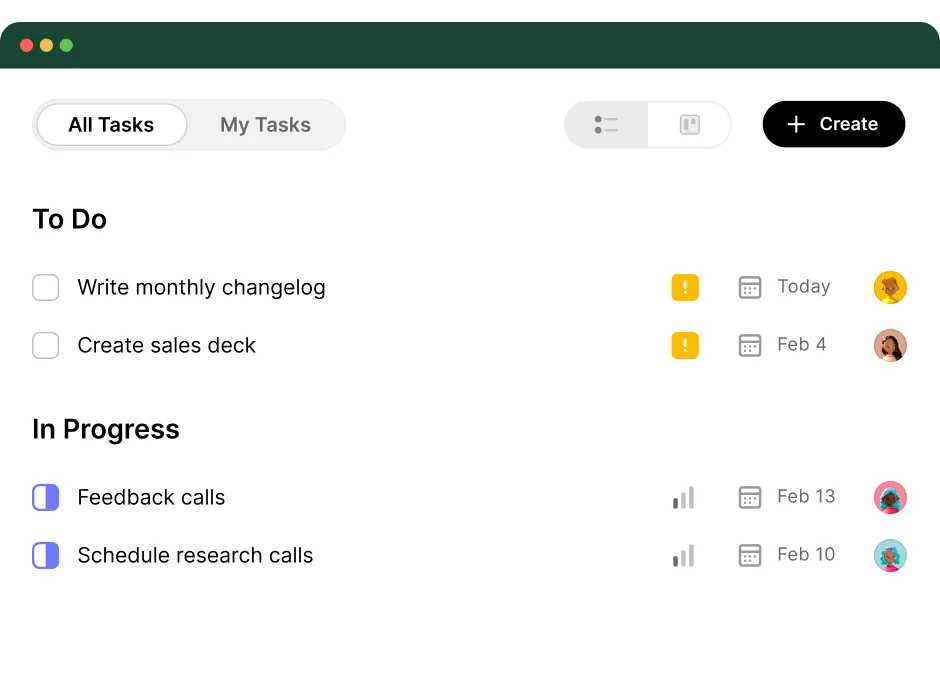Open the Feedback calls task

click(x=151, y=497)
